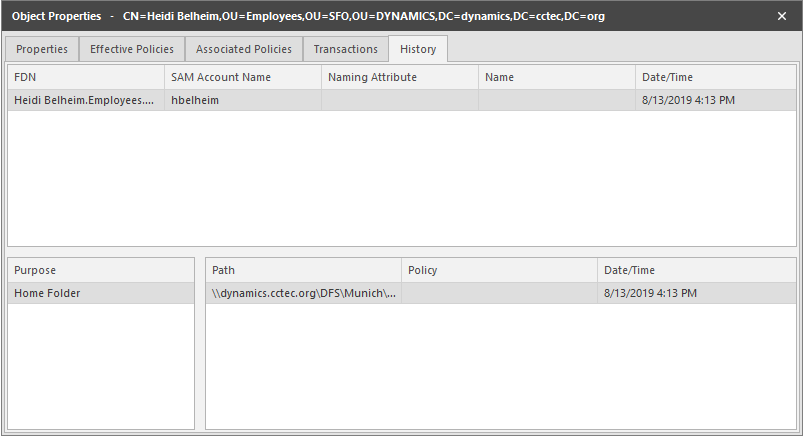Screen dimensions: 803x436
Task: Sort by the FDN column header
Action: coord(86,77)
